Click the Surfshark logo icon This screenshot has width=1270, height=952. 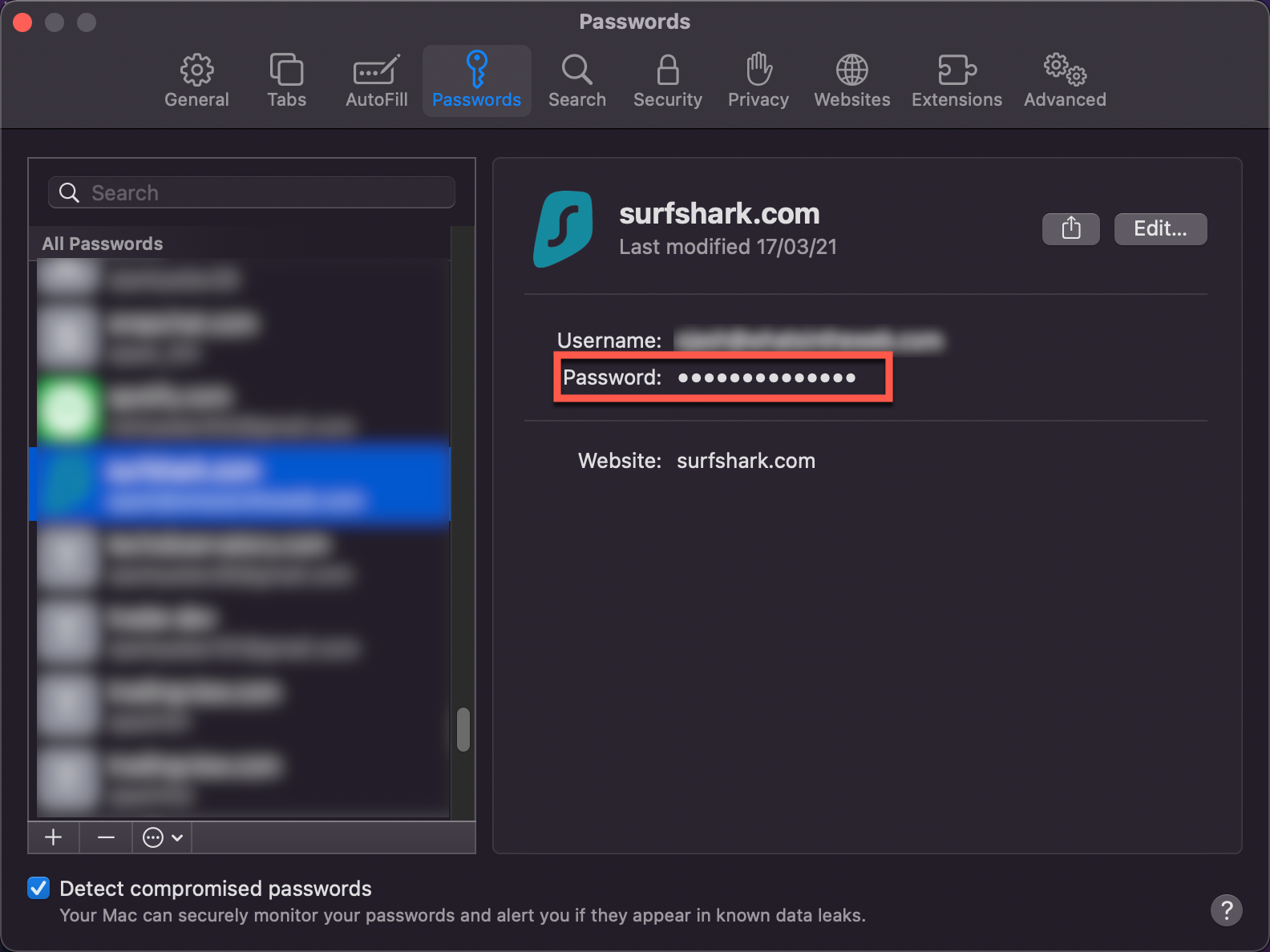pos(564,229)
